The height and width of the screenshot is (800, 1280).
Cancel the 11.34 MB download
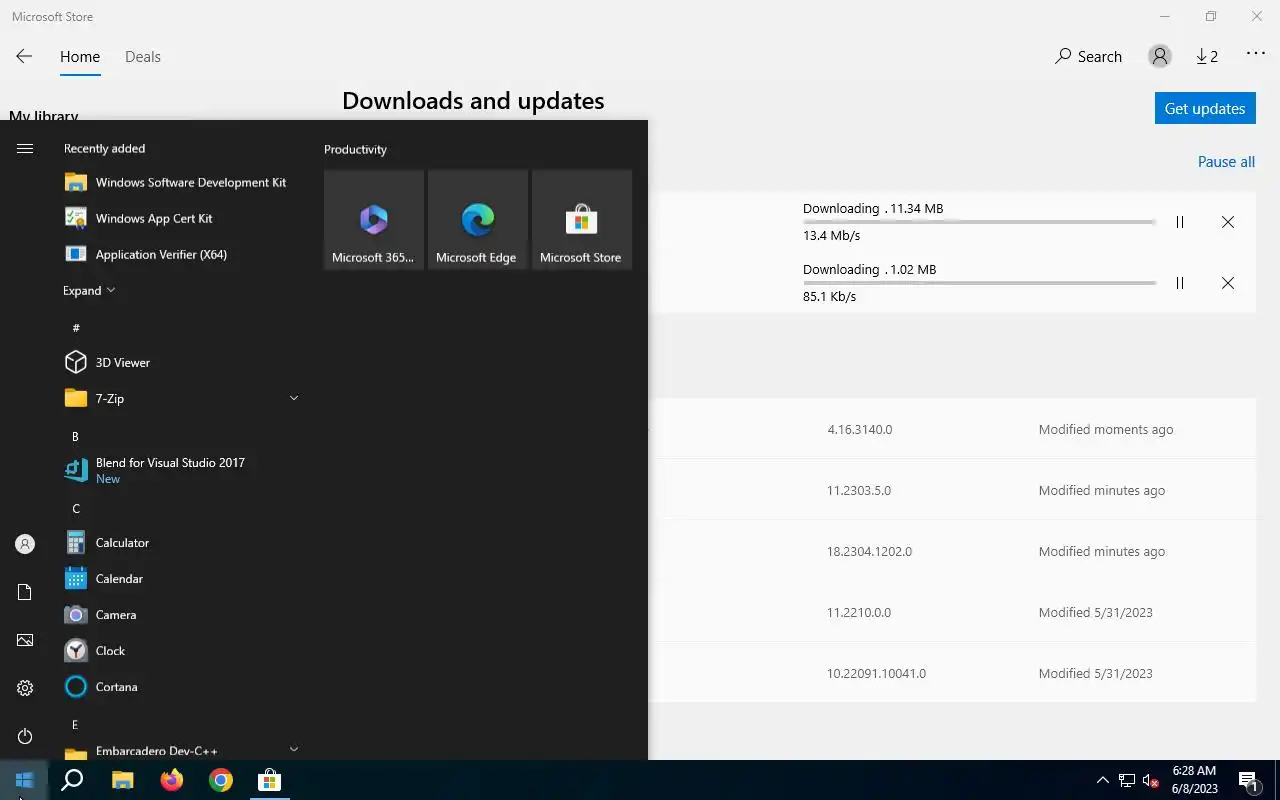(1228, 222)
